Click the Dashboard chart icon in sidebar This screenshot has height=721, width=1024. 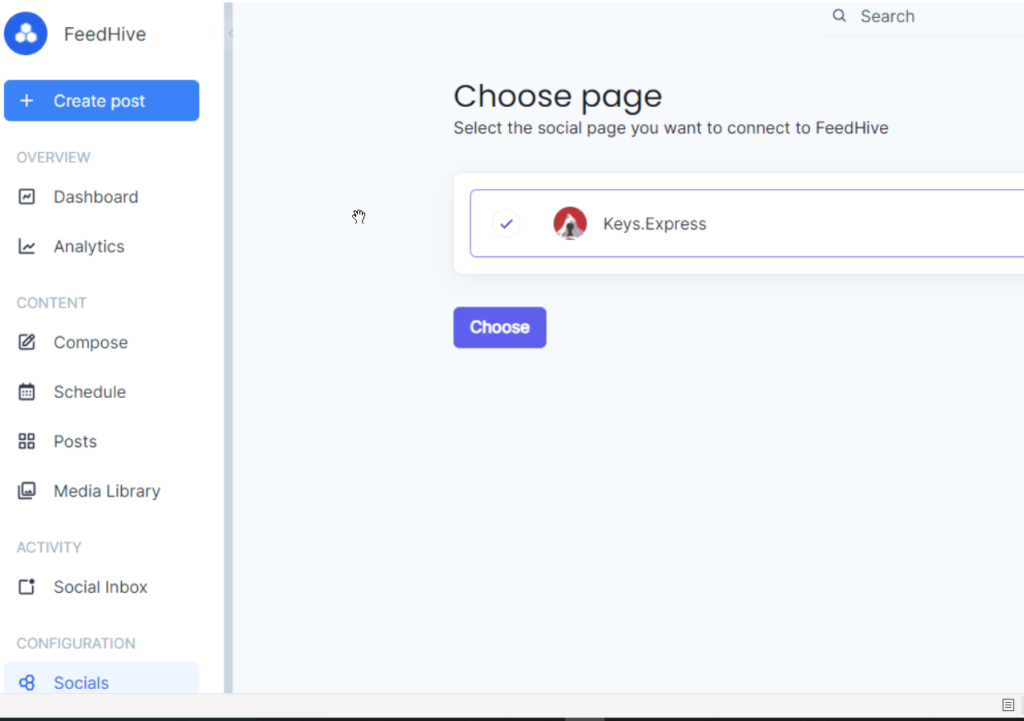point(27,197)
